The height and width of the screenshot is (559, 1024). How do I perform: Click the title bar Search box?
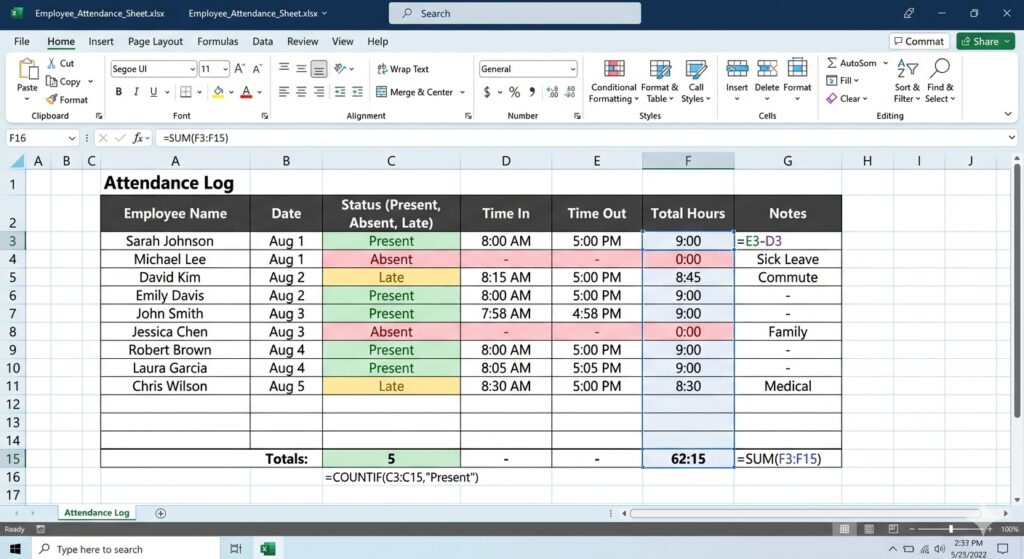[x=515, y=13]
